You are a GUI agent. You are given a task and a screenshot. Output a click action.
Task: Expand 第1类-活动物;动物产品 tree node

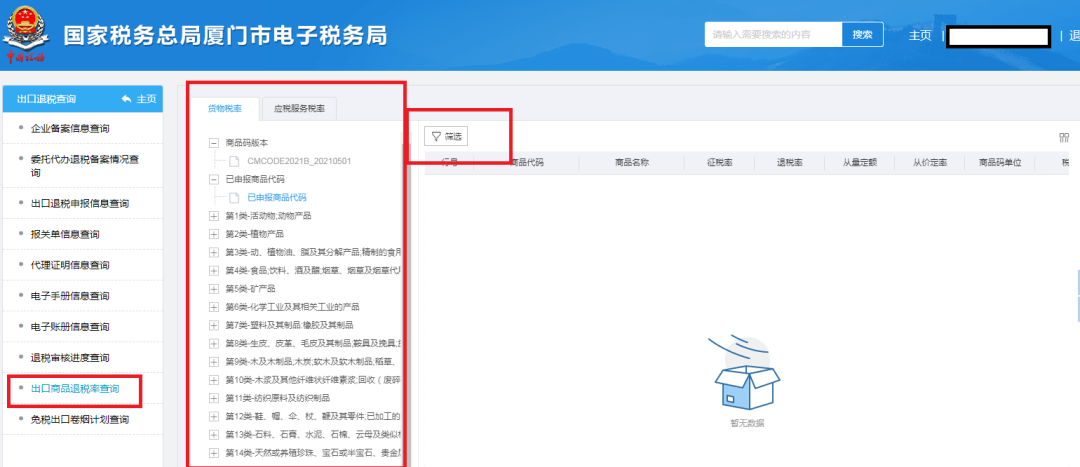(x=213, y=216)
